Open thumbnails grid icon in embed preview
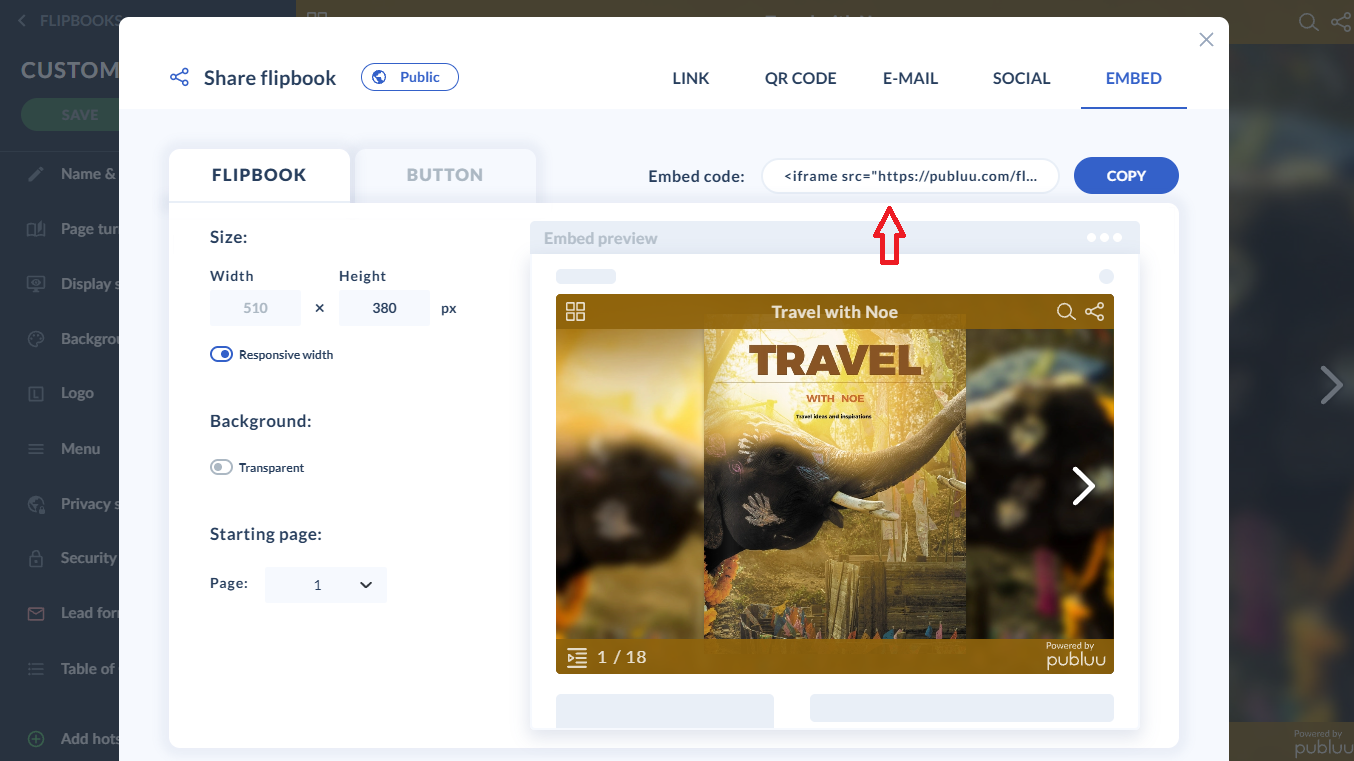This screenshot has height=761, width=1354. (x=575, y=312)
